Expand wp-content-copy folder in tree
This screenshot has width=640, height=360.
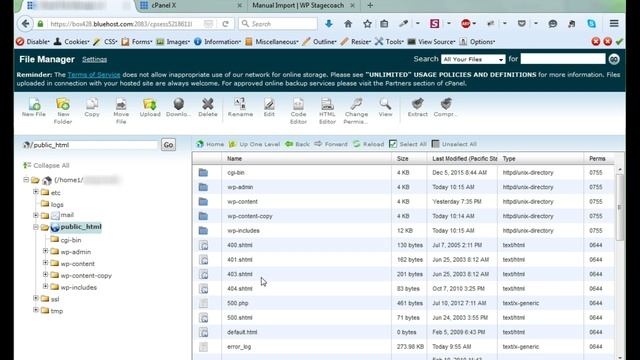coord(46,275)
